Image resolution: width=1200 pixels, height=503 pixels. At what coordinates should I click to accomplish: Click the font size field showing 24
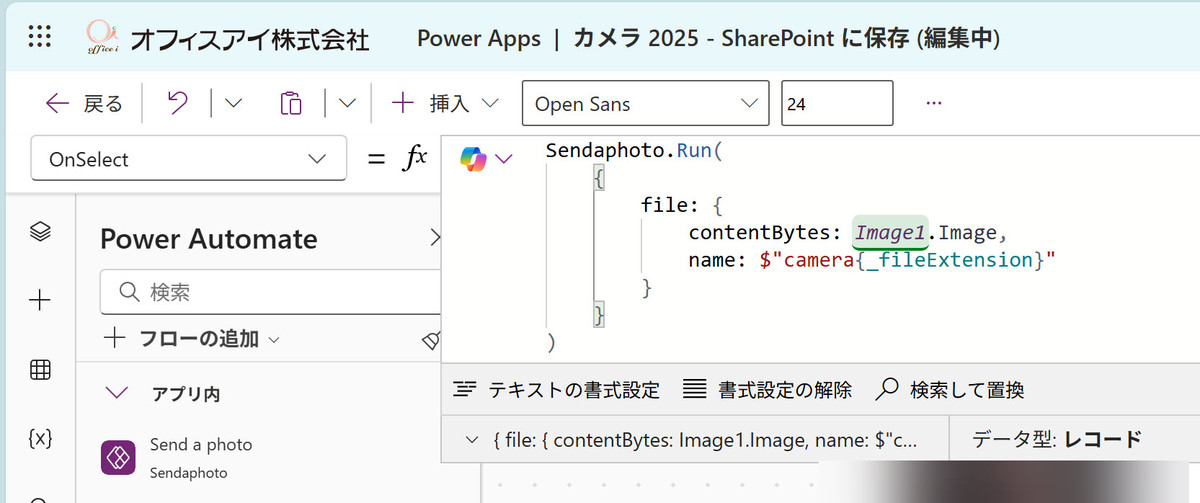[837, 104]
